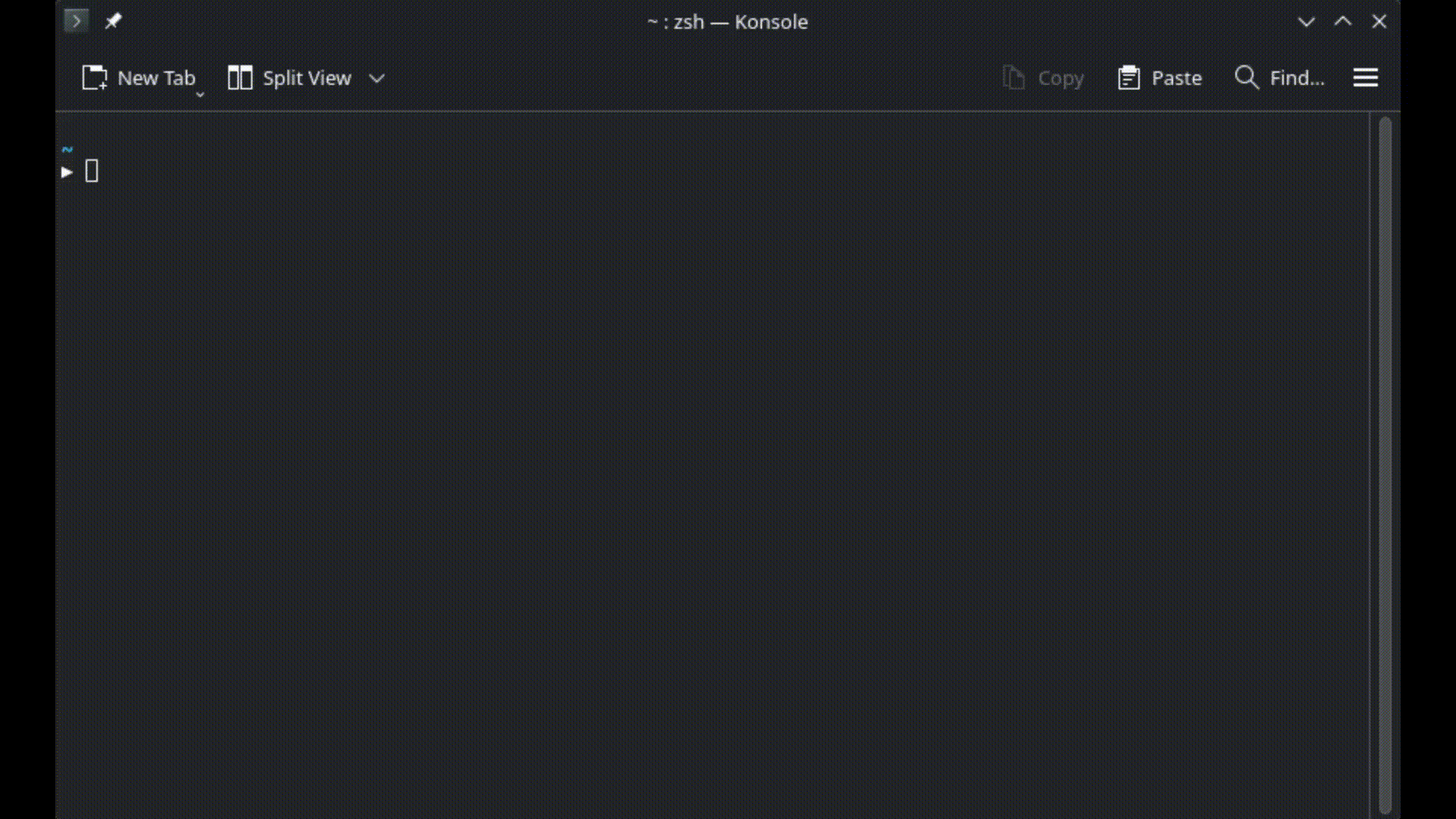Screen dimensions: 1456x819
Task: Click the Paste clipboard icon
Action: [1128, 77]
